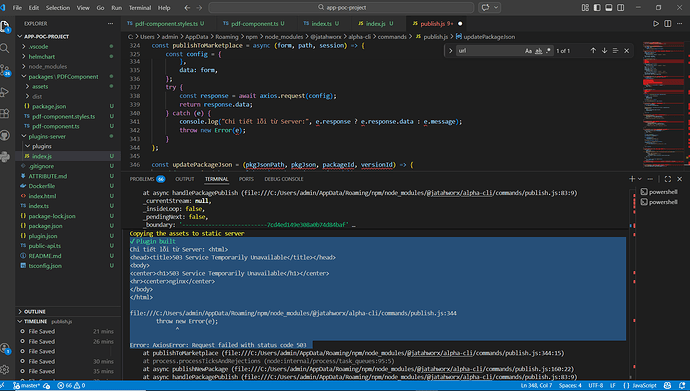Viewport: 690px width, 391px height.
Task: Click the synchronize changes icon in status bar
Action: click(x=47, y=386)
